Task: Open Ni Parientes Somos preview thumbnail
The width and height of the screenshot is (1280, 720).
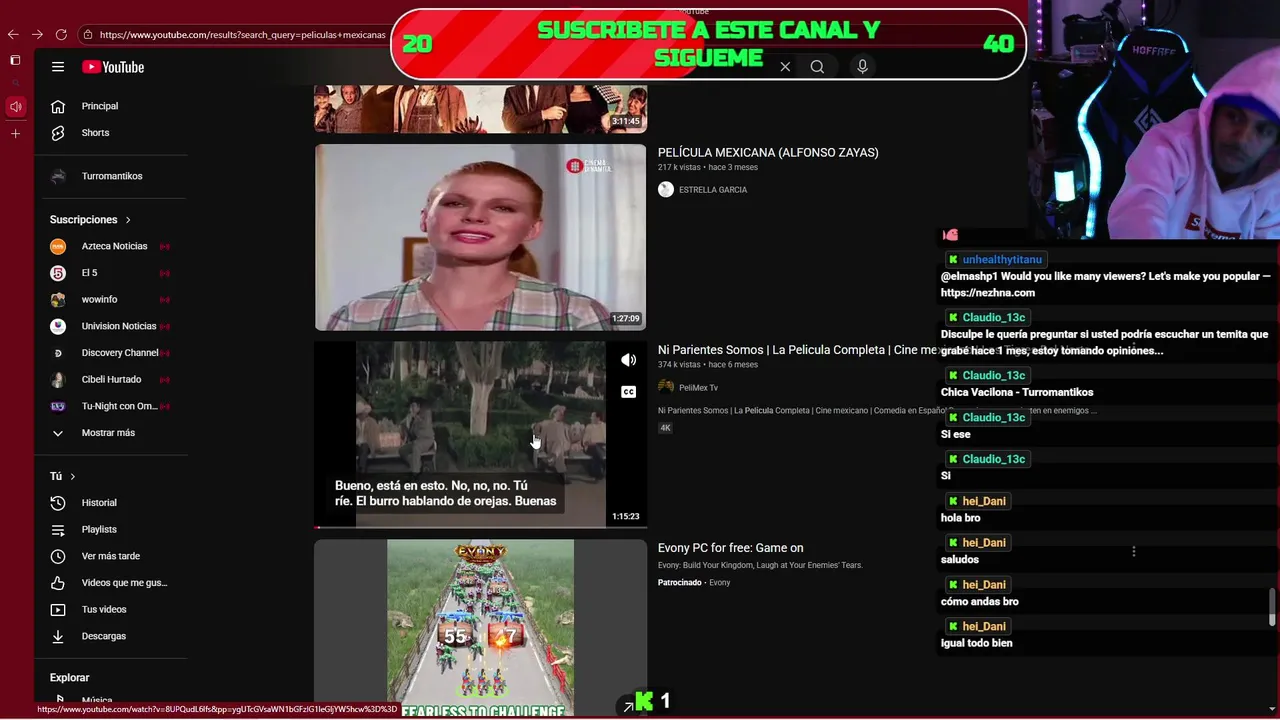Action: point(480,434)
